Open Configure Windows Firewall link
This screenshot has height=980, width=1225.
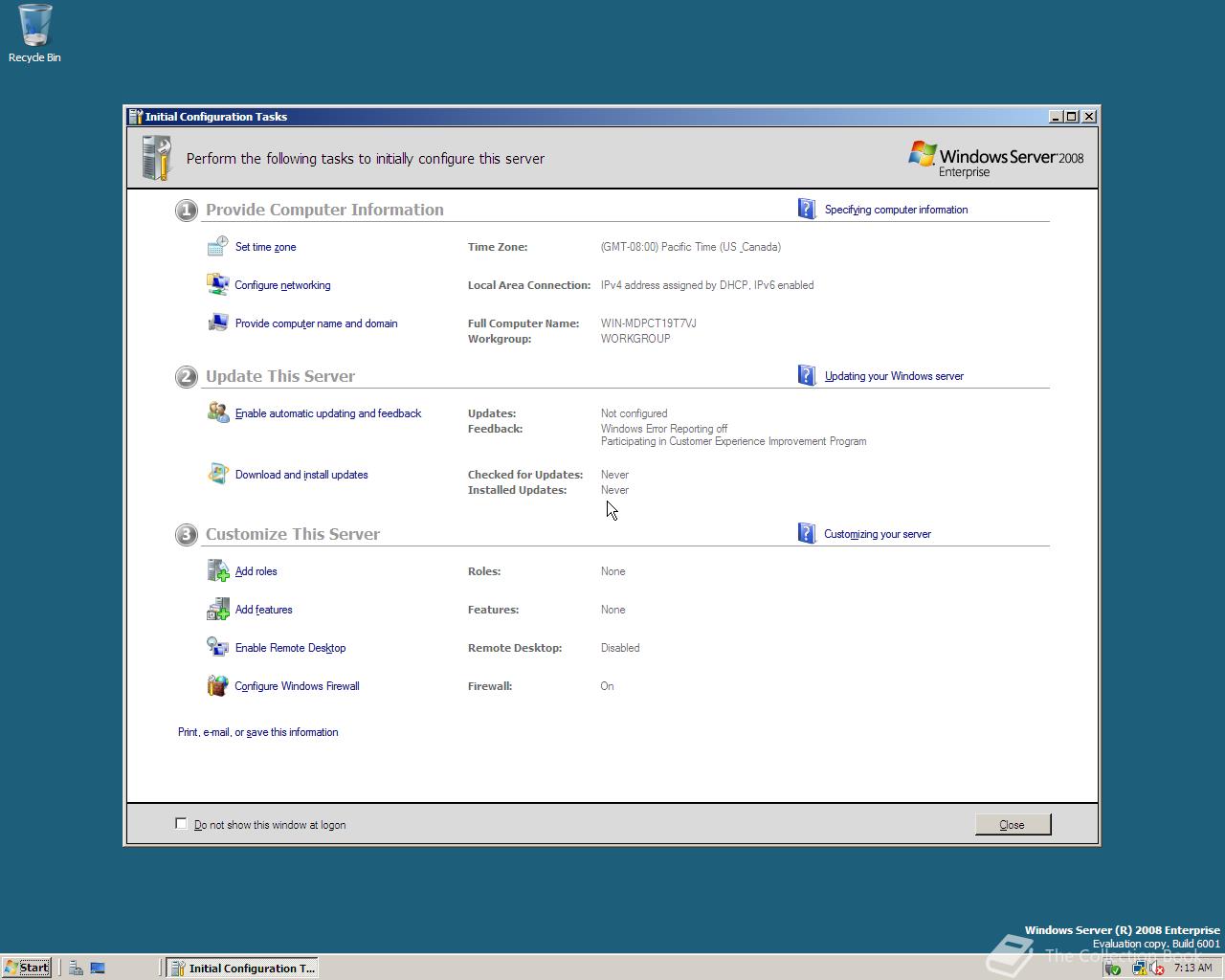tap(297, 686)
